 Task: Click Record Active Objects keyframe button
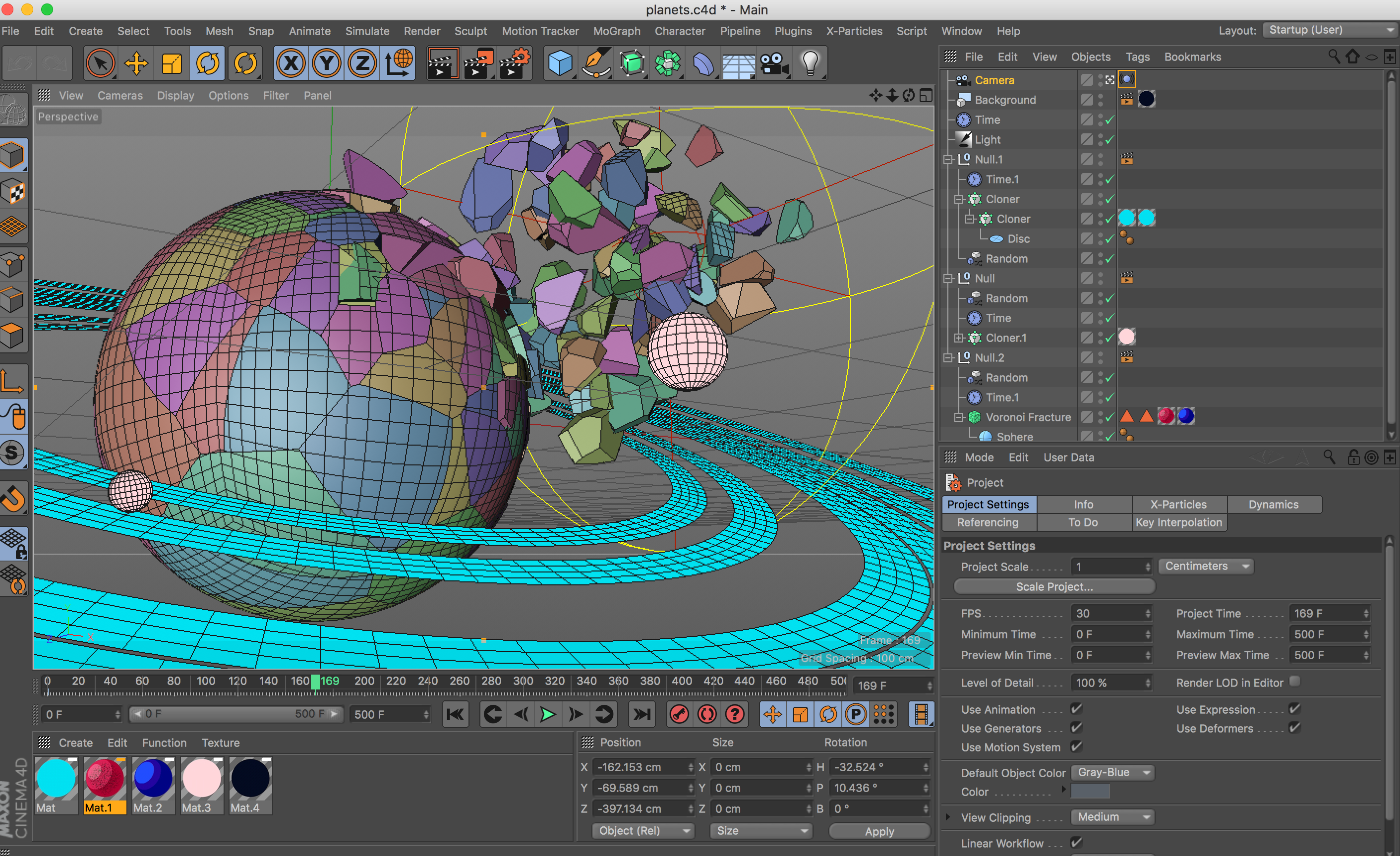(x=680, y=714)
